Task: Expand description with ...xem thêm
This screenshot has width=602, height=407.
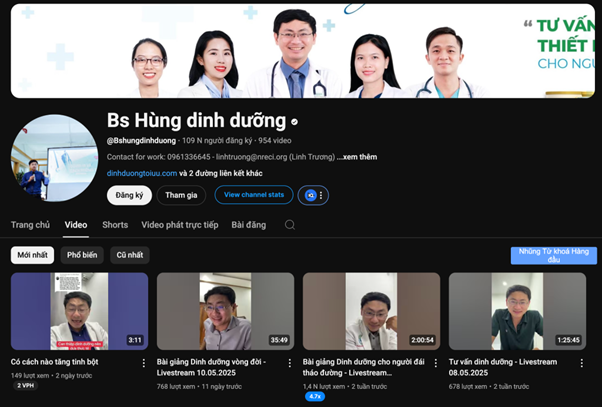Action: (x=357, y=157)
